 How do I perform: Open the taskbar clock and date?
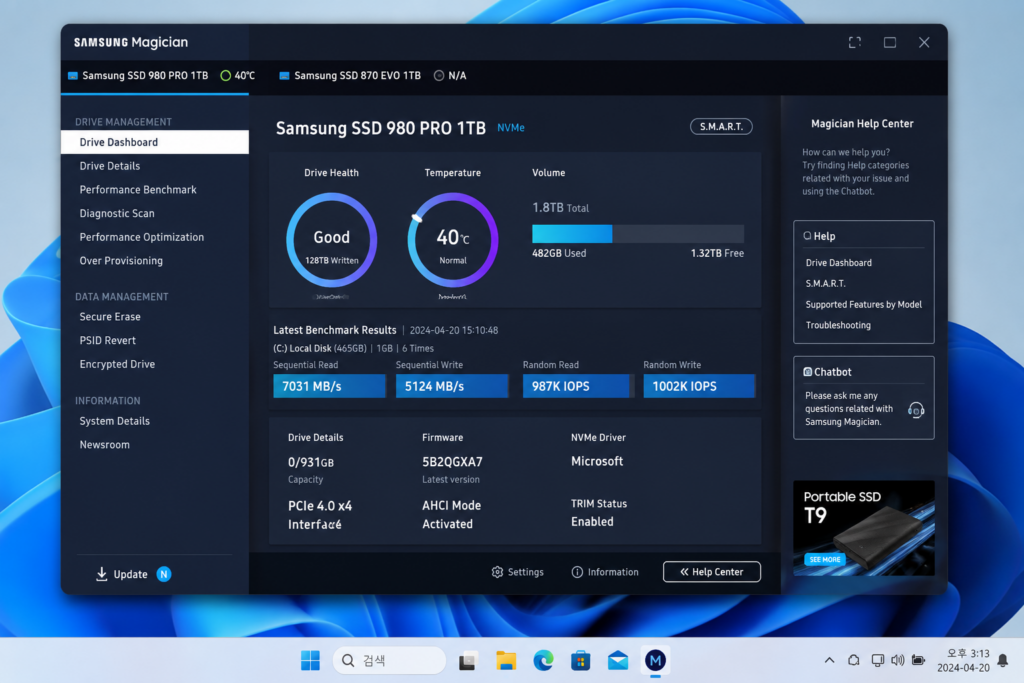963,661
